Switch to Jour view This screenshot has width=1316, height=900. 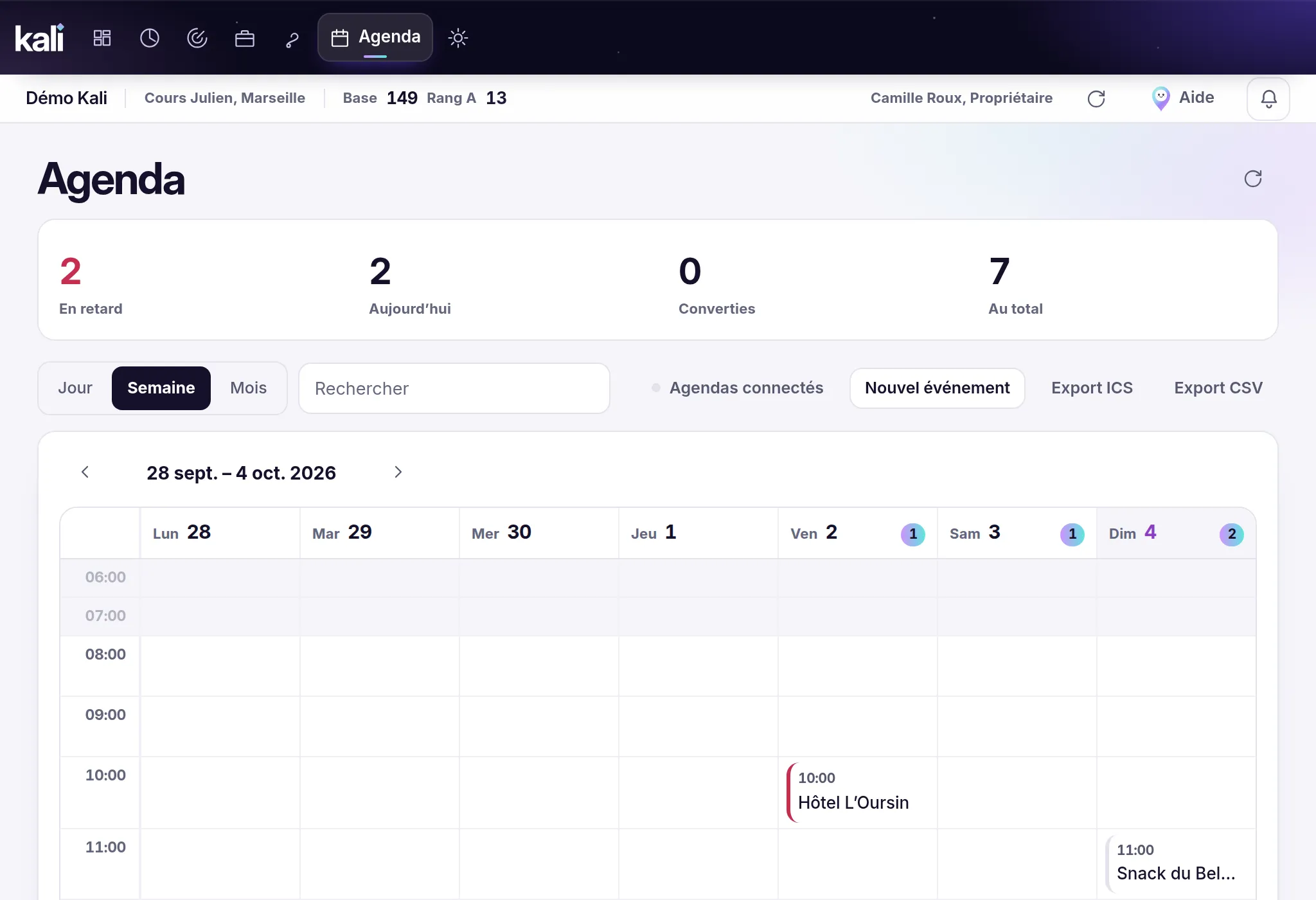click(x=75, y=388)
